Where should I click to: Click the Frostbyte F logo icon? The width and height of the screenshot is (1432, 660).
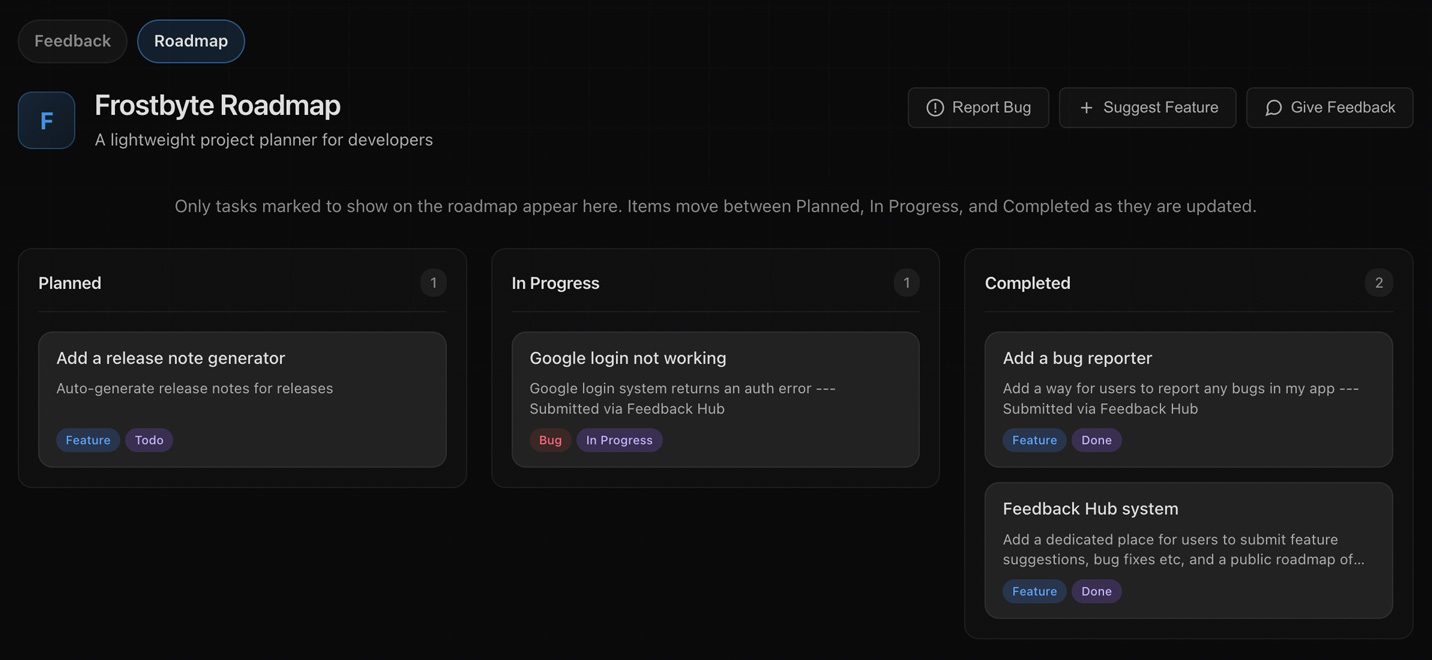point(46,120)
